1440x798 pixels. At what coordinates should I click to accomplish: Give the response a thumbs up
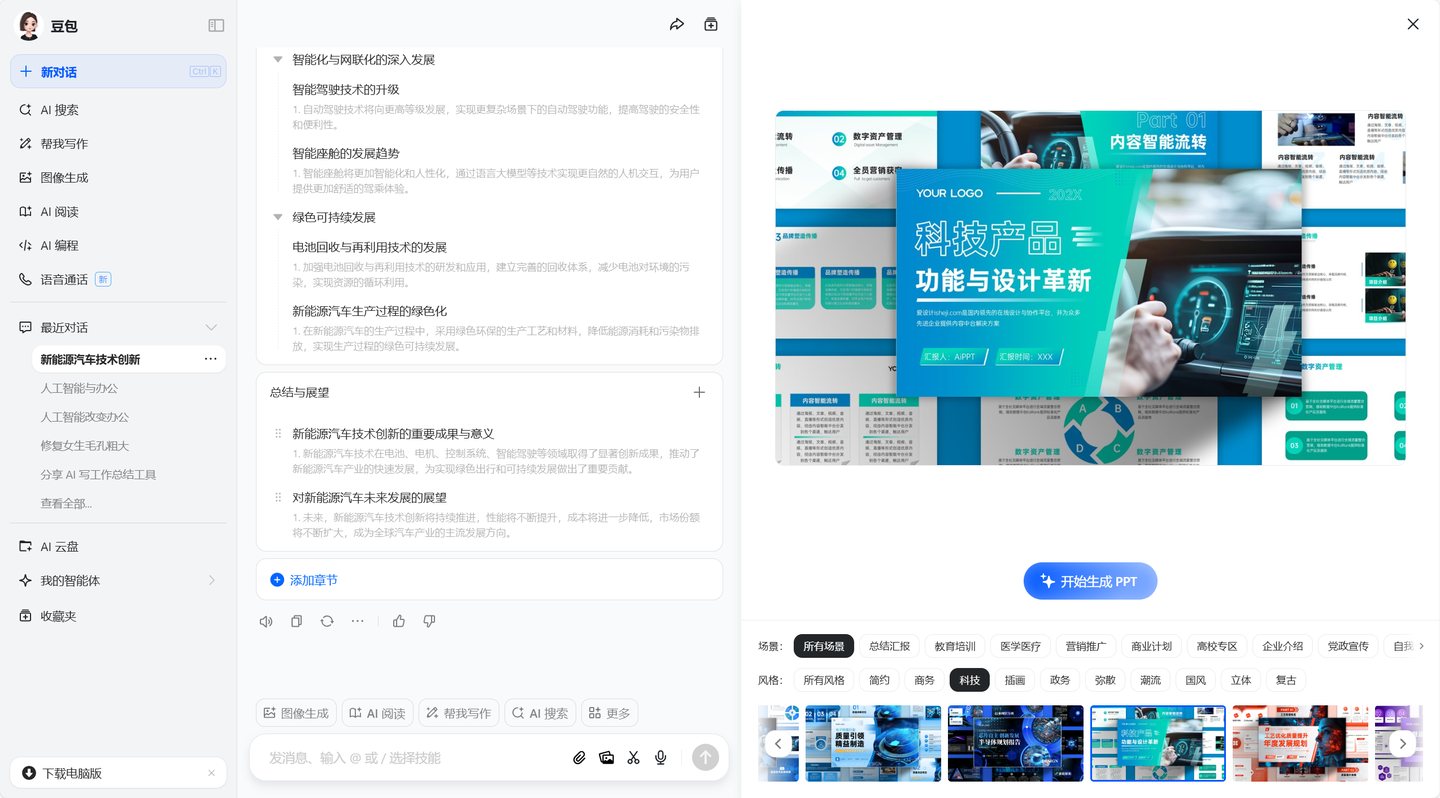point(399,620)
